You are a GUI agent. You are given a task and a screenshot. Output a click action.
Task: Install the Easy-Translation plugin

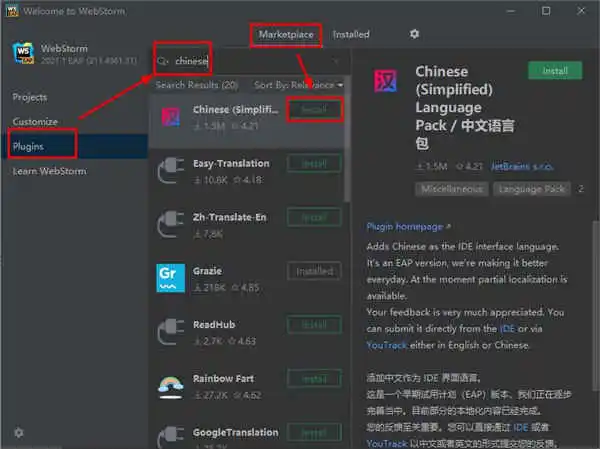314,163
